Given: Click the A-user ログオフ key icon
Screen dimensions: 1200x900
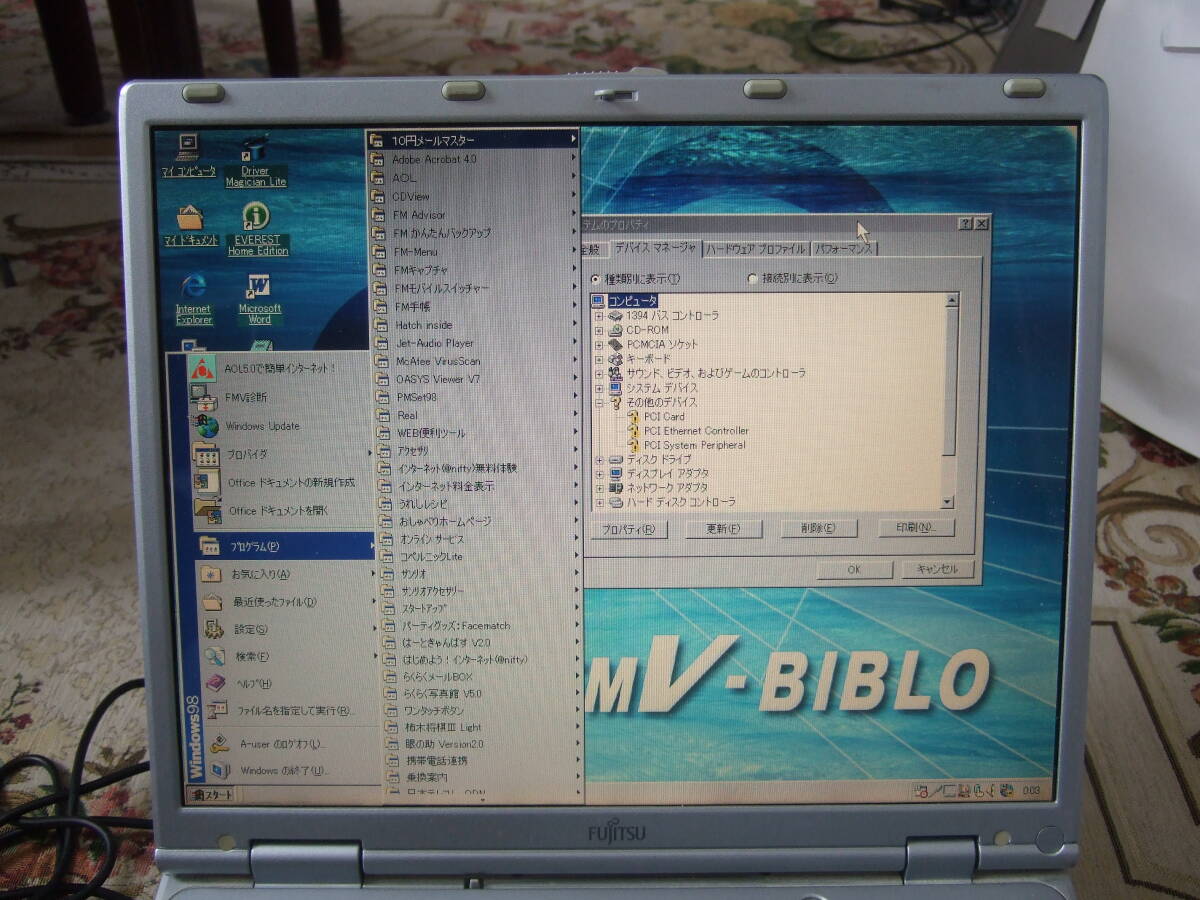Looking at the screenshot, I should (x=220, y=744).
